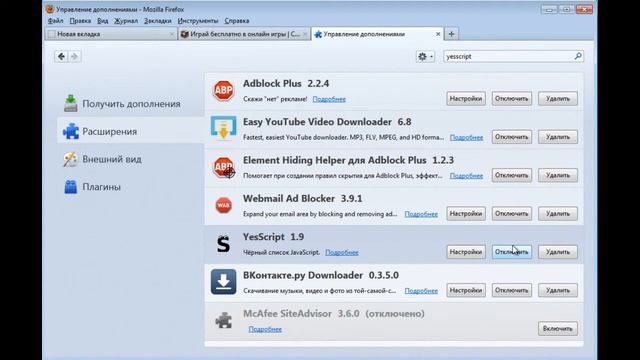Select Плагины category
Viewport: 640px width, 360px height.
(x=131, y=187)
